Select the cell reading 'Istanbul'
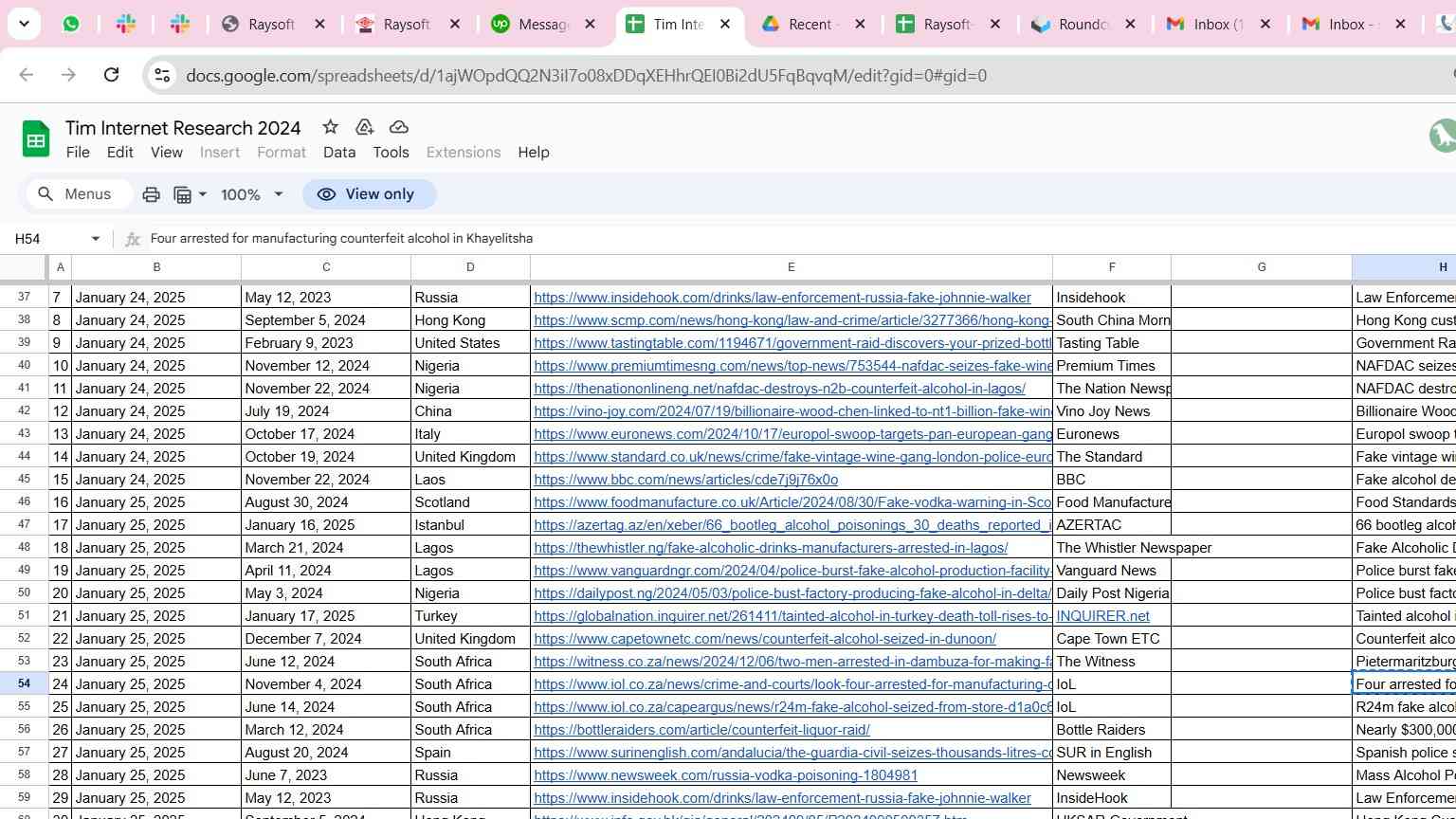 [x=470, y=524]
